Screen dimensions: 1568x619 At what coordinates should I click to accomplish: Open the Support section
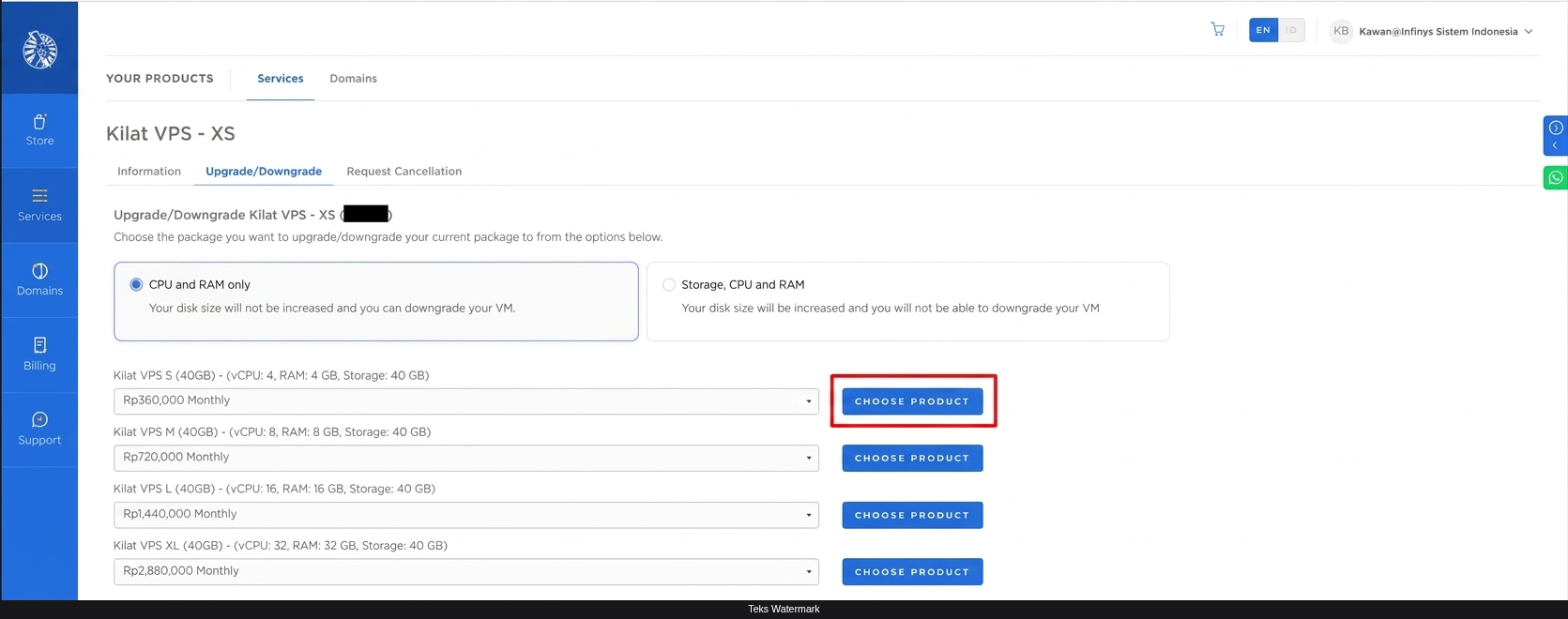(39, 430)
